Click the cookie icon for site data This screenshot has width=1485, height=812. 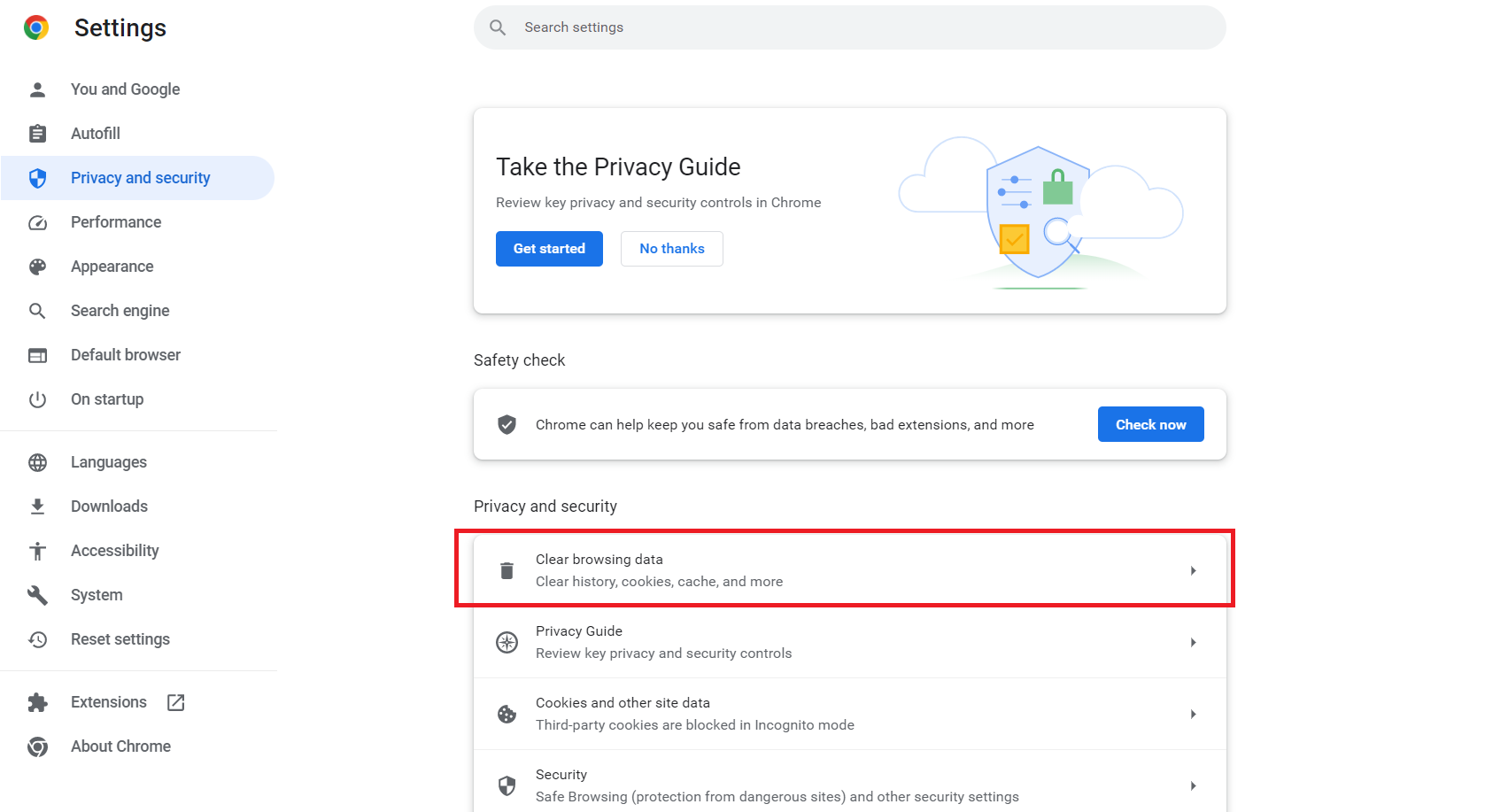click(x=507, y=714)
